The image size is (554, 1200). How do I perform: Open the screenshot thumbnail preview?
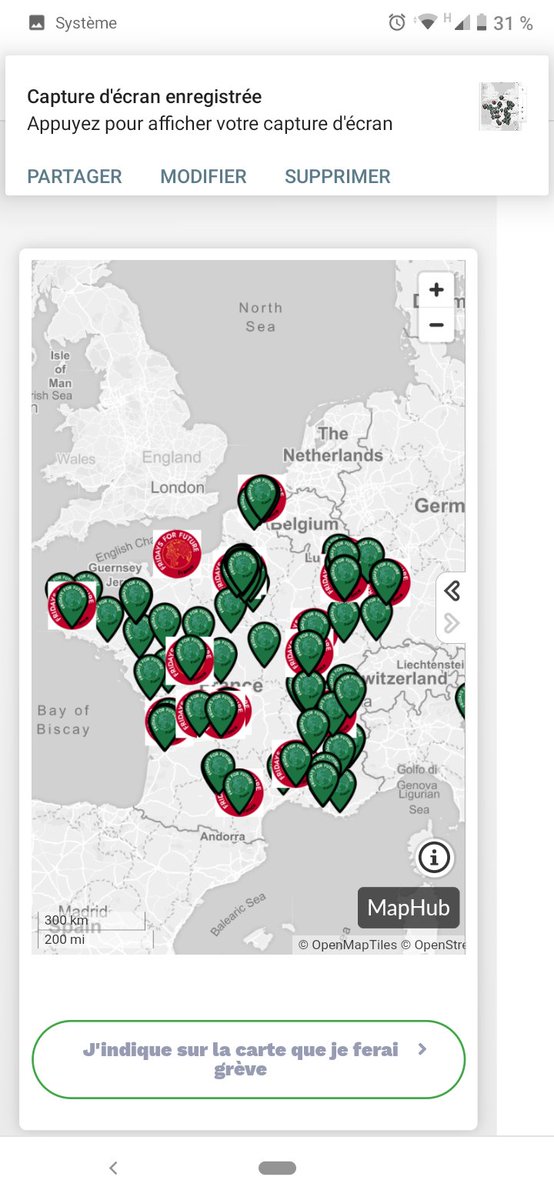(x=502, y=106)
